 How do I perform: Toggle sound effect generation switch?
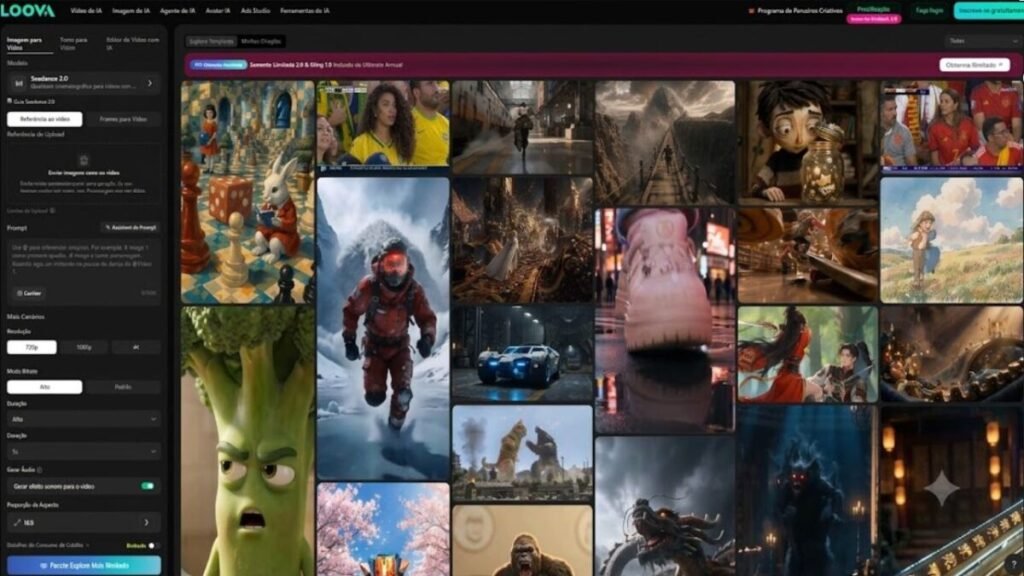tap(148, 486)
